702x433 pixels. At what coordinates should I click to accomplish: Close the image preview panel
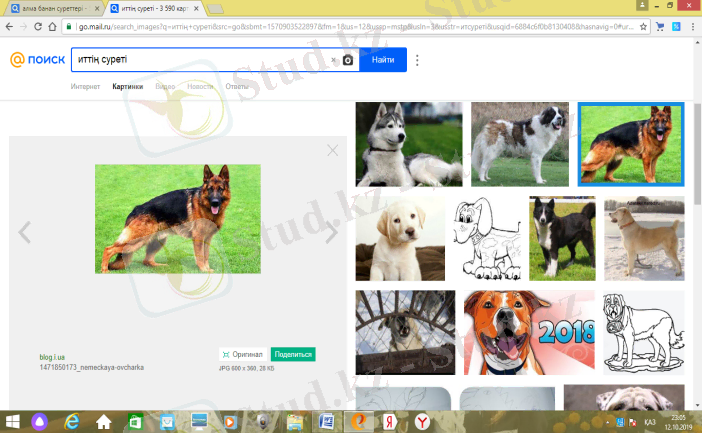[x=333, y=151]
